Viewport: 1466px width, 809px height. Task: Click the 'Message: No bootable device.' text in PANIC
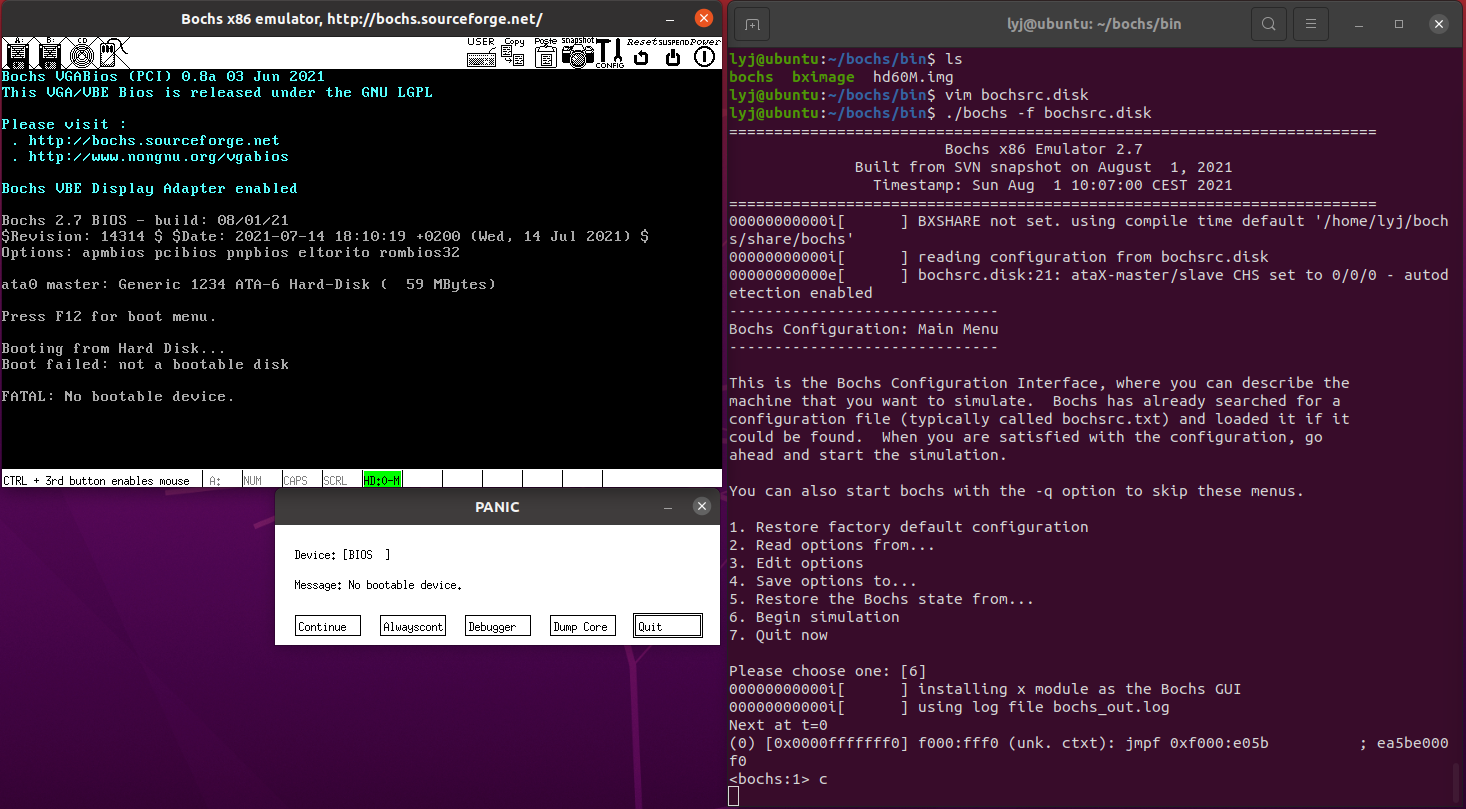pos(378,585)
